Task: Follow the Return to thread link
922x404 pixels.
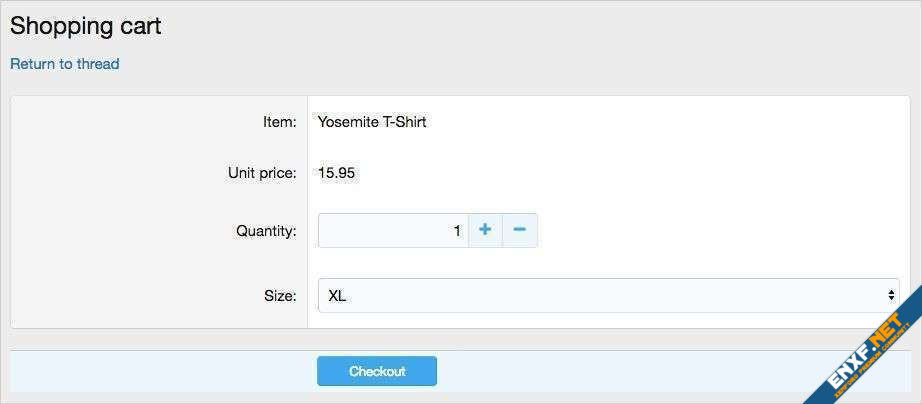Action: point(65,64)
